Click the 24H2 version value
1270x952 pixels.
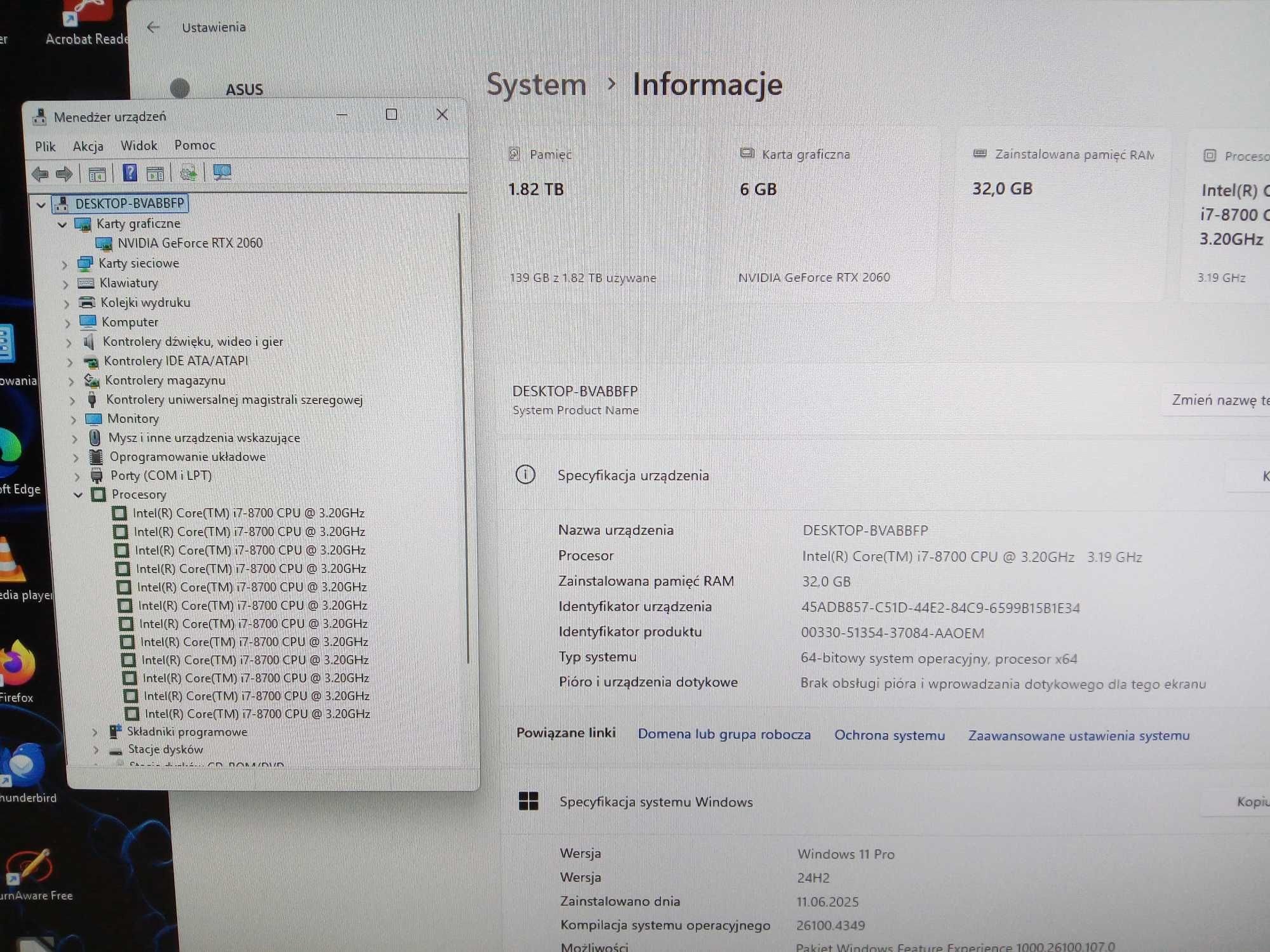pyautogui.click(x=813, y=878)
